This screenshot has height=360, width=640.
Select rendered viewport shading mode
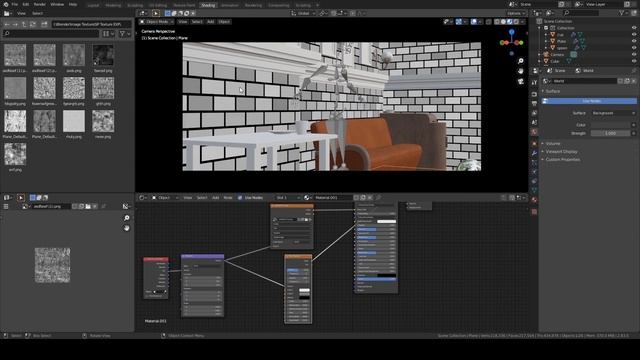pos(516,22)
